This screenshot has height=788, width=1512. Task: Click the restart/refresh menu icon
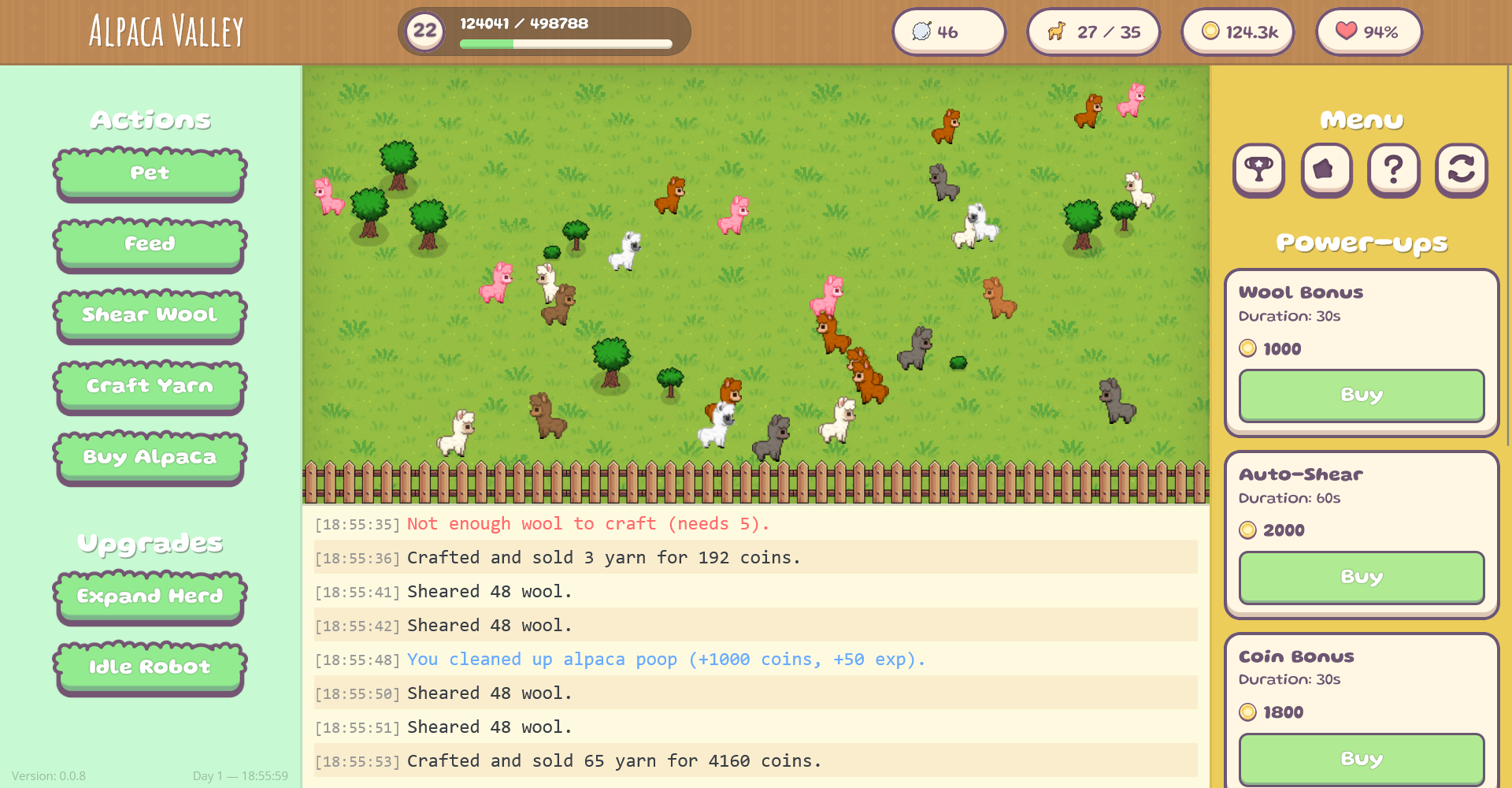pos(1462,170)
